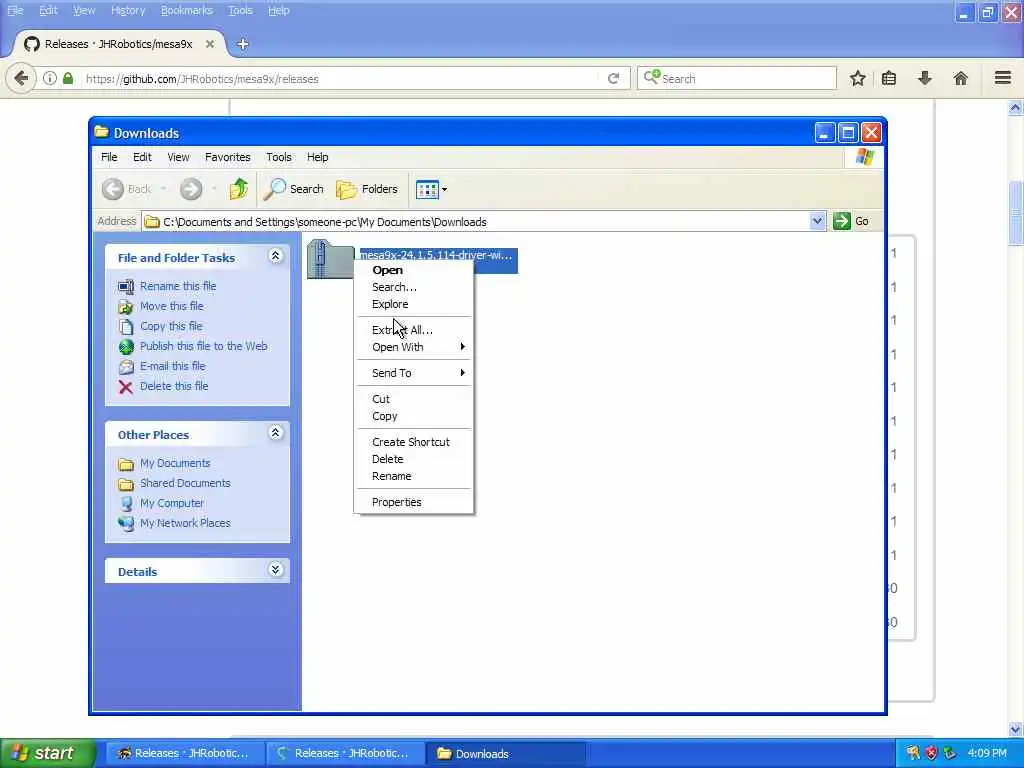Open My Documents in Other Places
This screenshot has height=768, width=1024.
pos(175,463)
